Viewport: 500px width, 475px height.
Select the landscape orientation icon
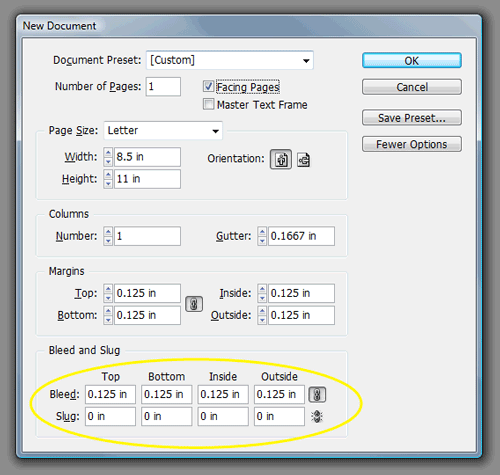303,160
